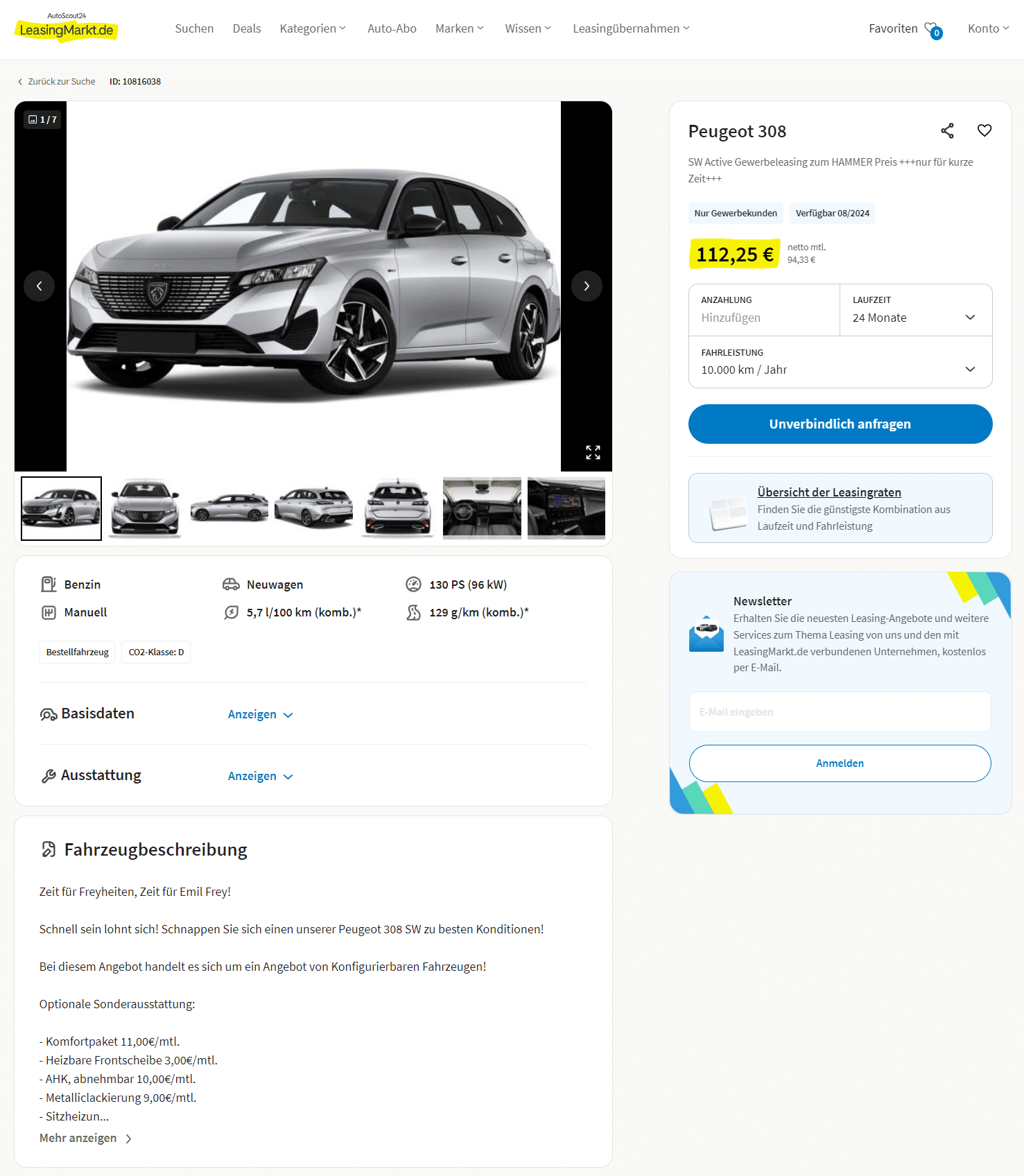Expand Basisdaten with Anzeigen
The image size is (1024, 1176).
click(x=261, y=715)
